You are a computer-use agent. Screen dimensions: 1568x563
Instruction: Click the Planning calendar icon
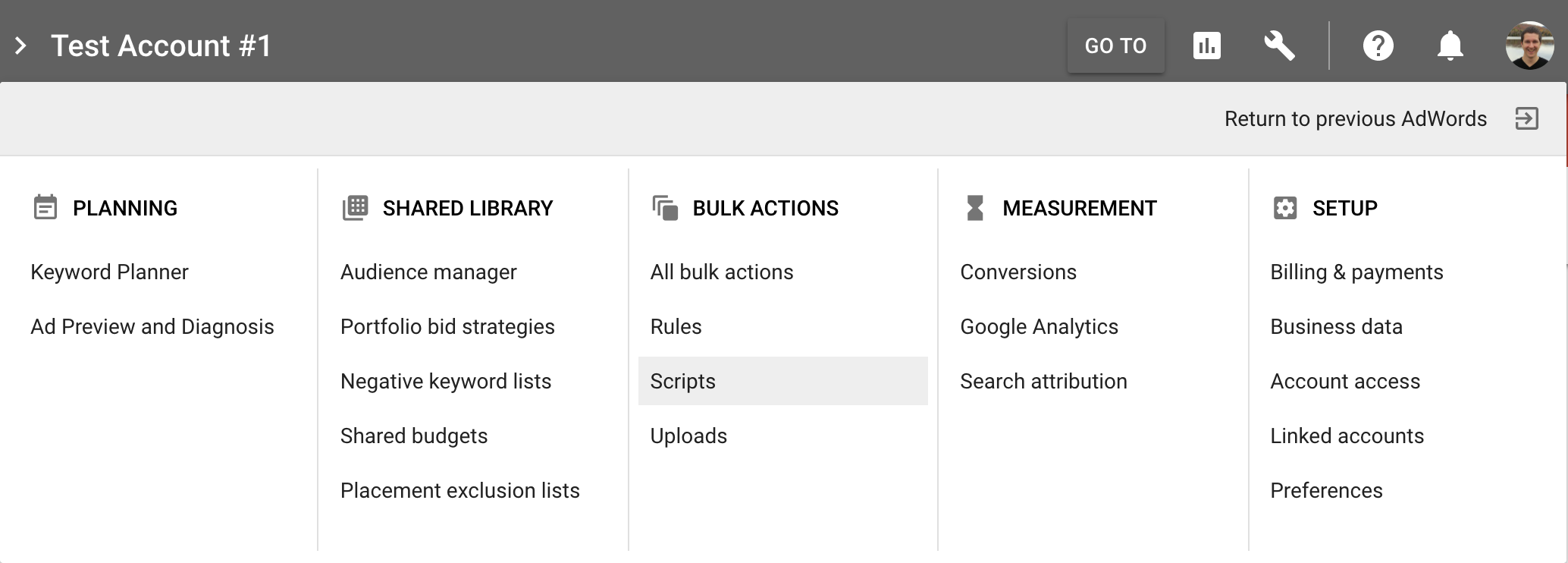45,208
